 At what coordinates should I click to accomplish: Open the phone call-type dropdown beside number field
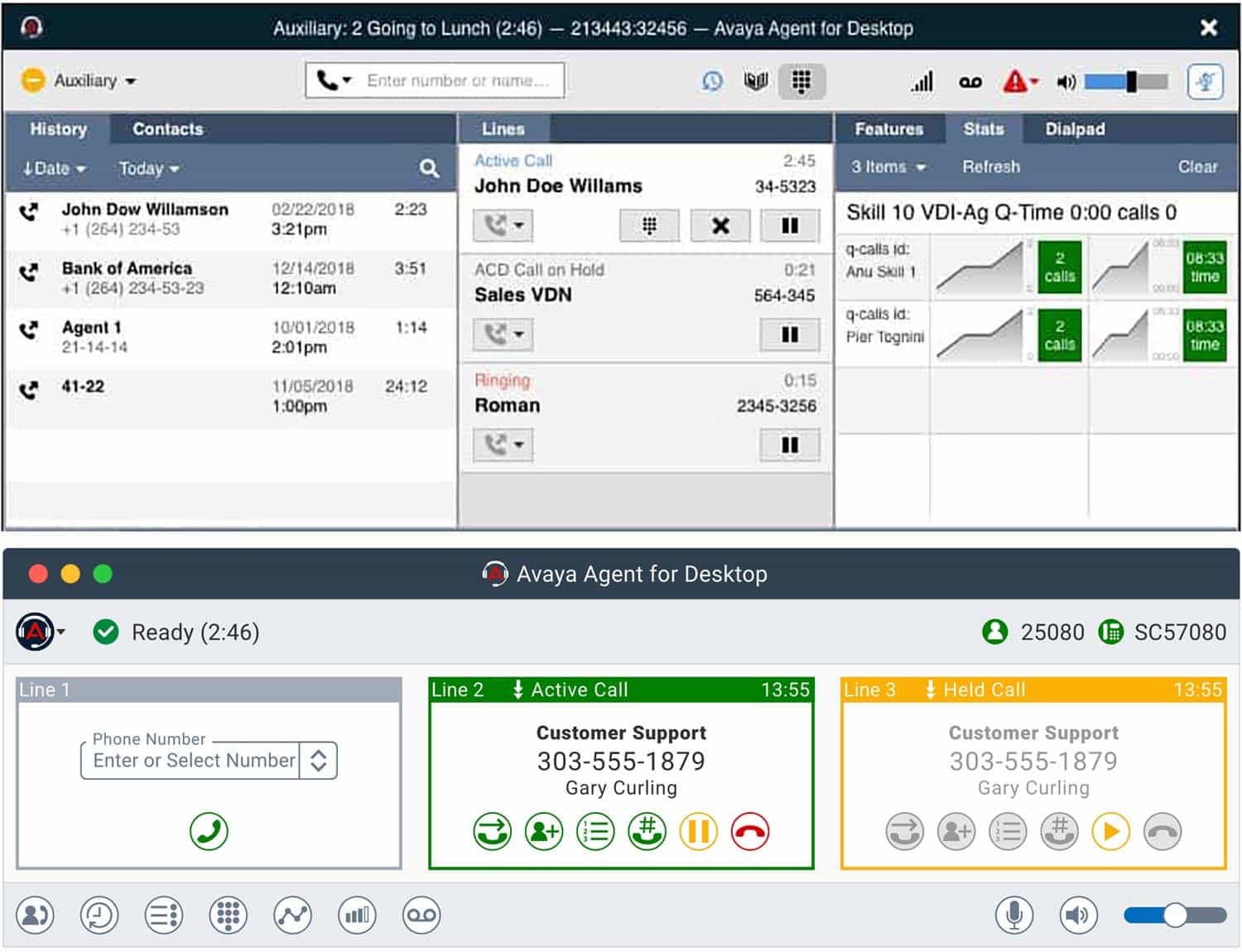[x=334, y=80]
